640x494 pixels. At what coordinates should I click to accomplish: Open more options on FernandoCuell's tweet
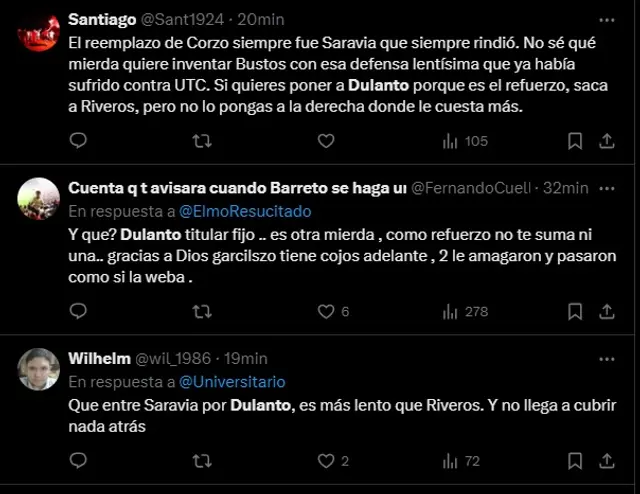point(607,187)
